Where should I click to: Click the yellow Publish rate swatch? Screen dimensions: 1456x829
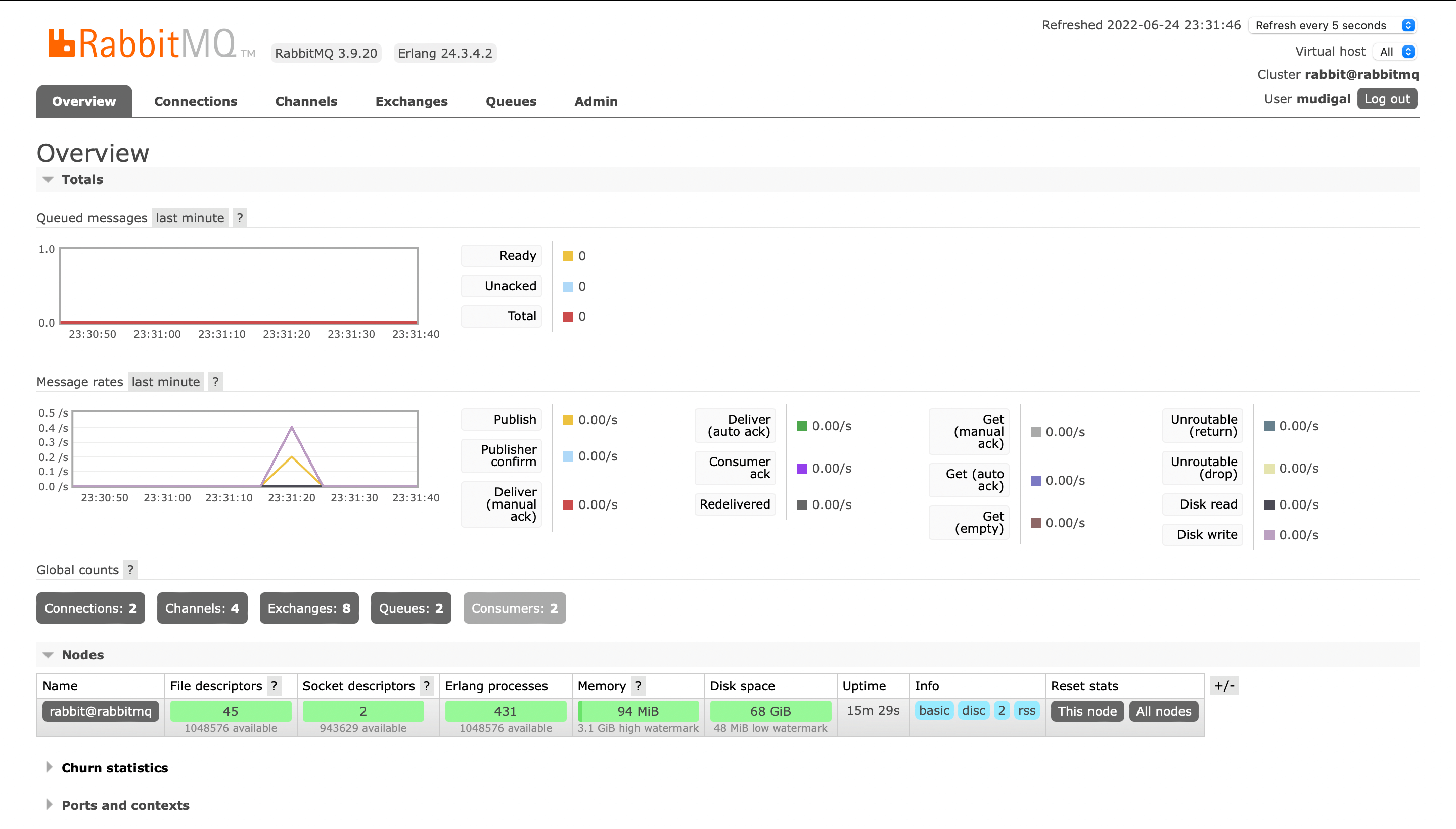568,420
